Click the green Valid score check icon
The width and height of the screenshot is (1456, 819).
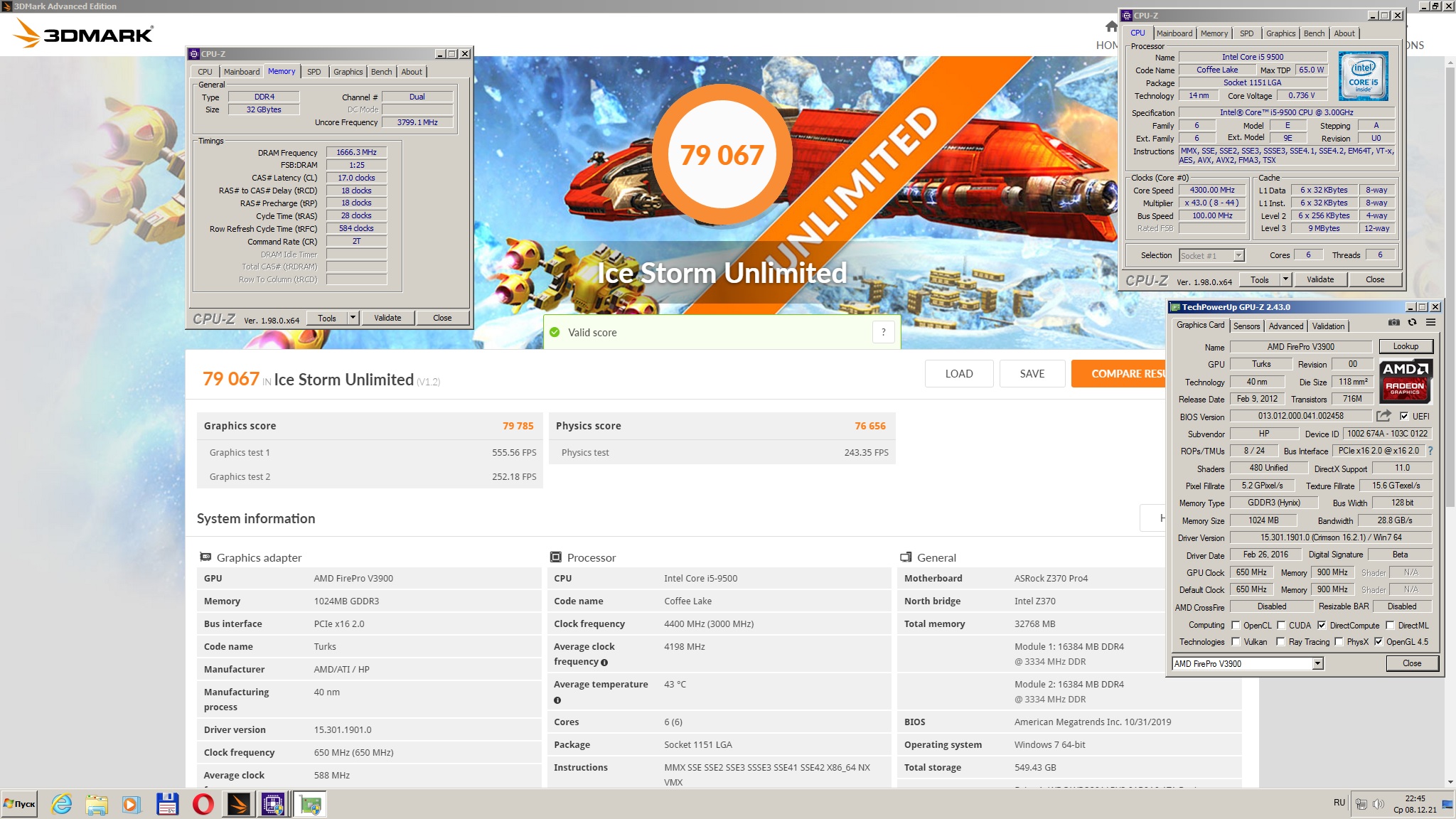555,332
